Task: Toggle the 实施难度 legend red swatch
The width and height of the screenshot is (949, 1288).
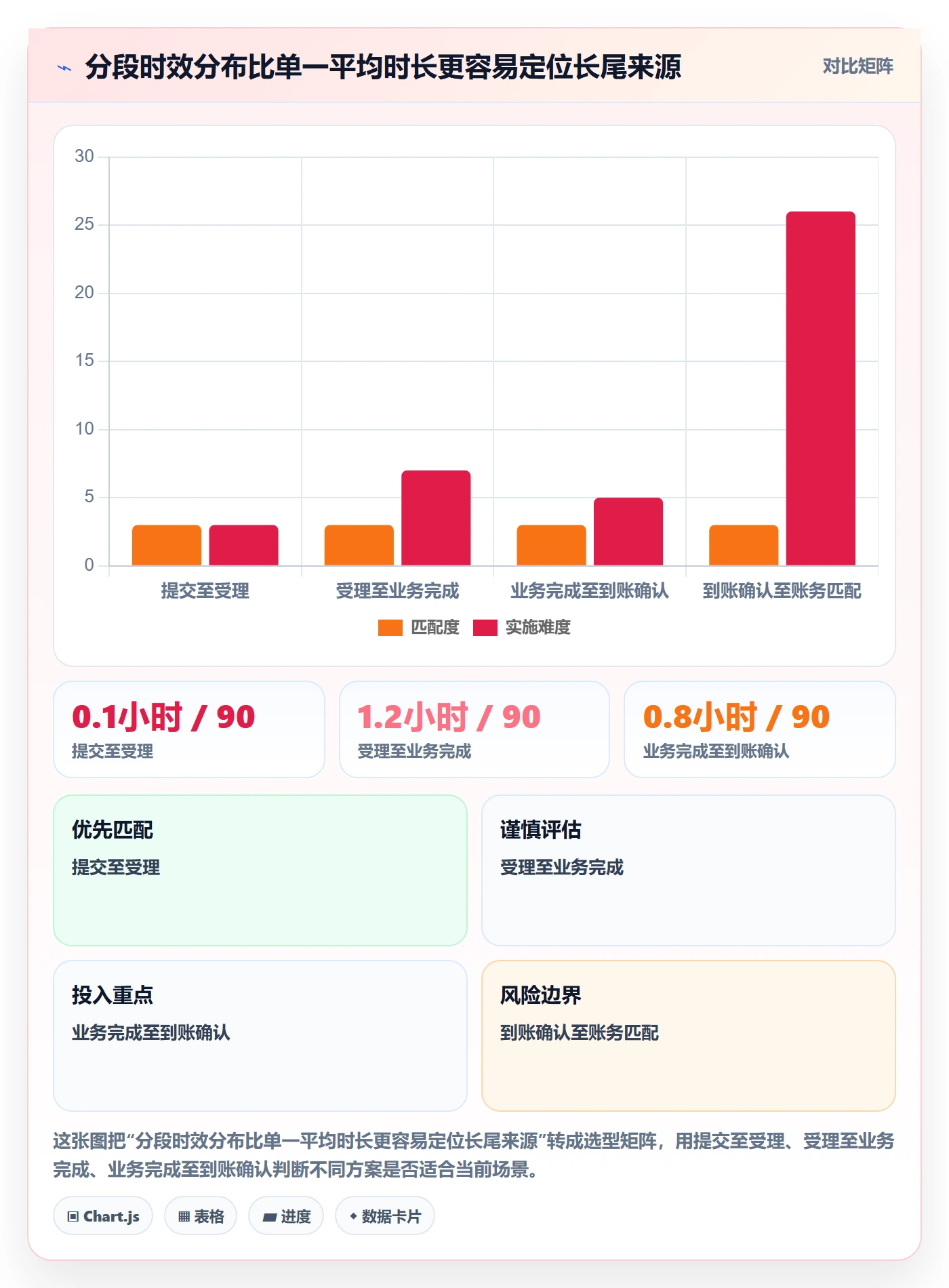Action: [x=485, y=628]
